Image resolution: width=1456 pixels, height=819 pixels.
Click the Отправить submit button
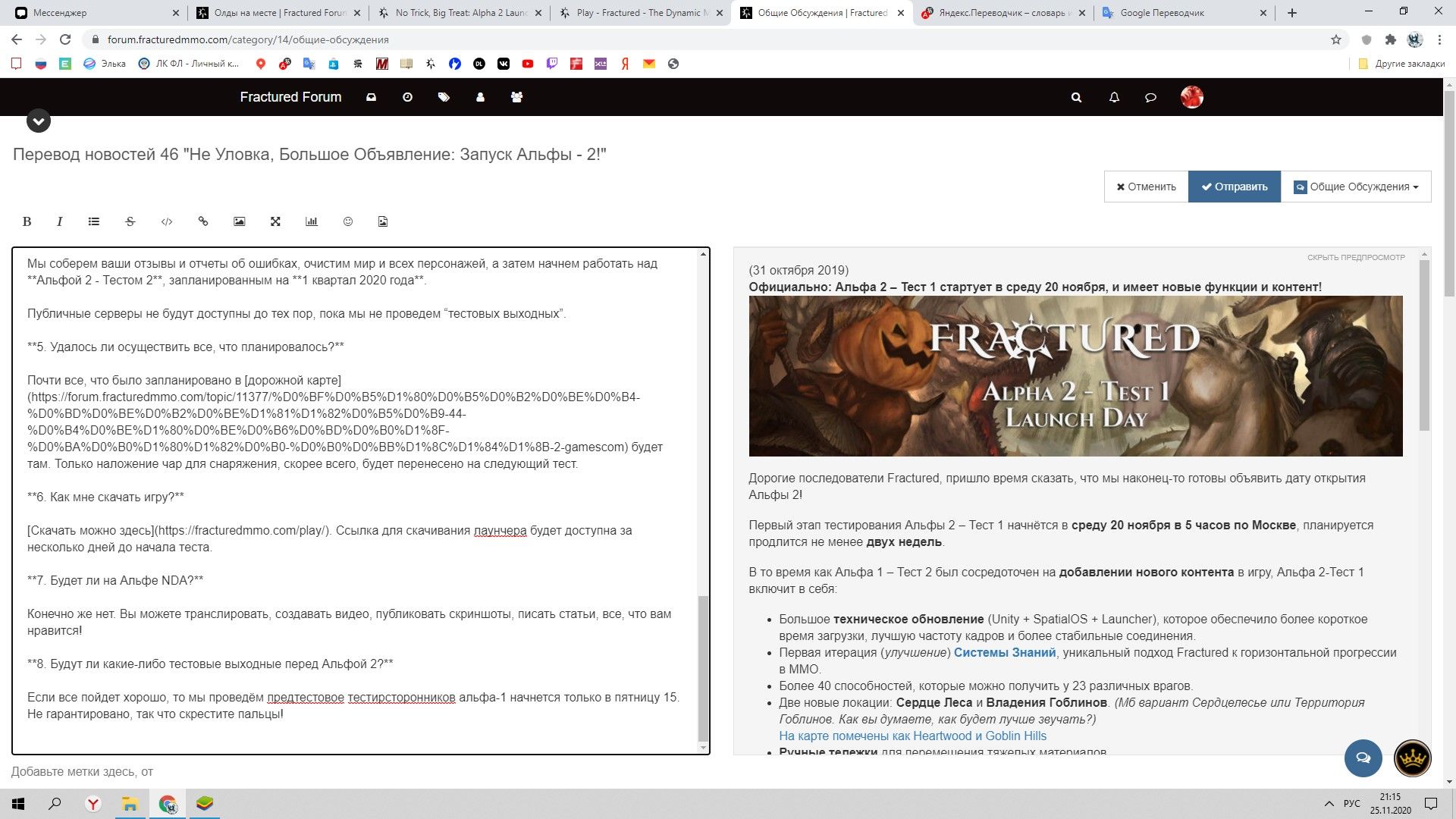1234,187
